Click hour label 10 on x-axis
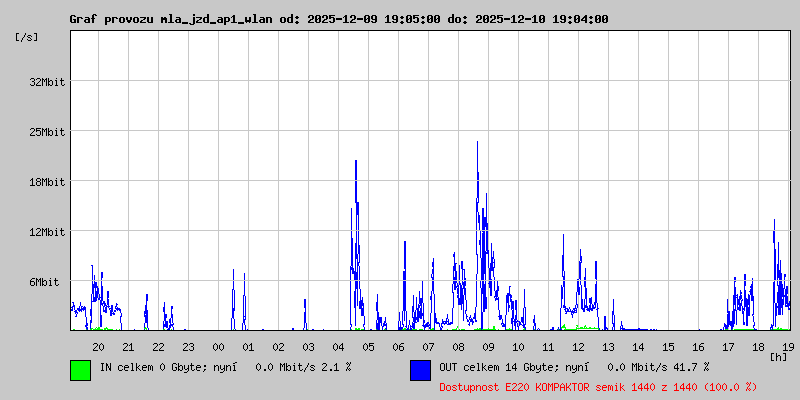800x400 pixels. point(518,347)
